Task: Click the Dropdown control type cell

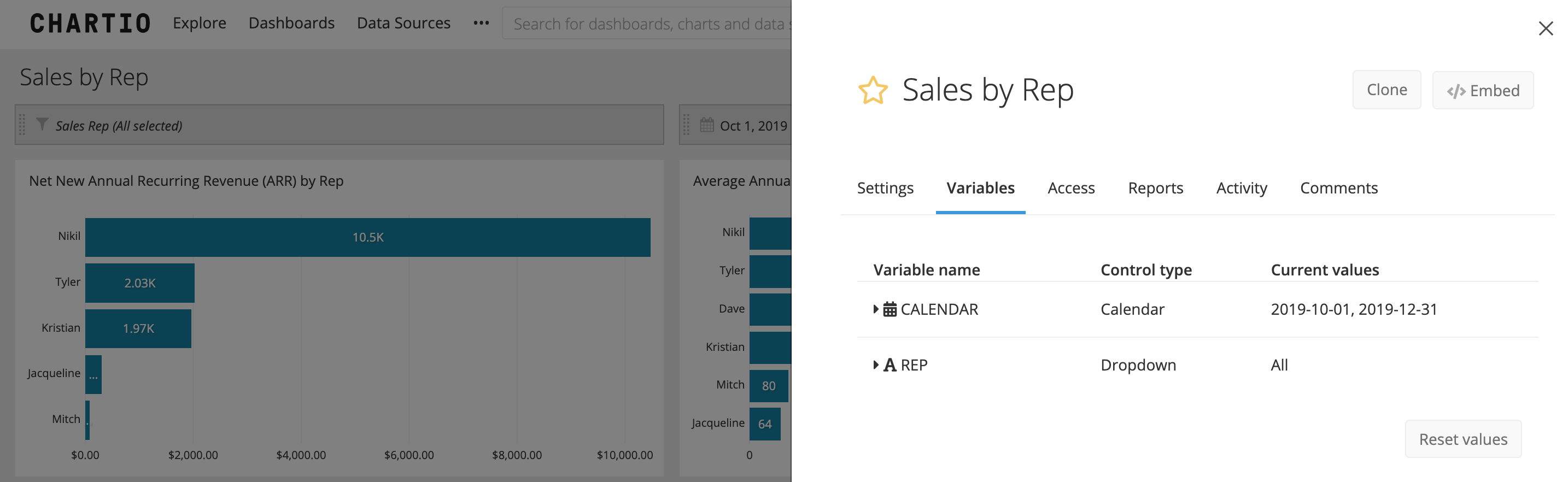Action: click(1138, 365)
